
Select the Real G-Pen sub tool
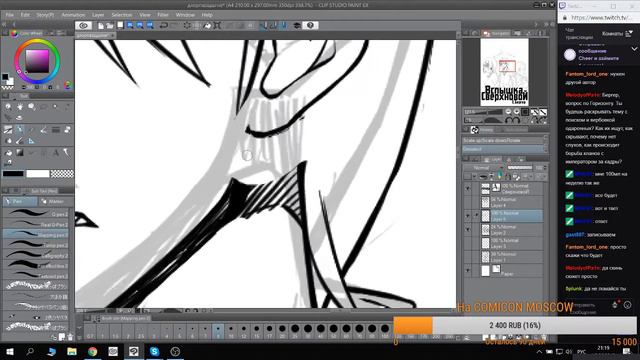tap(36, 224)
